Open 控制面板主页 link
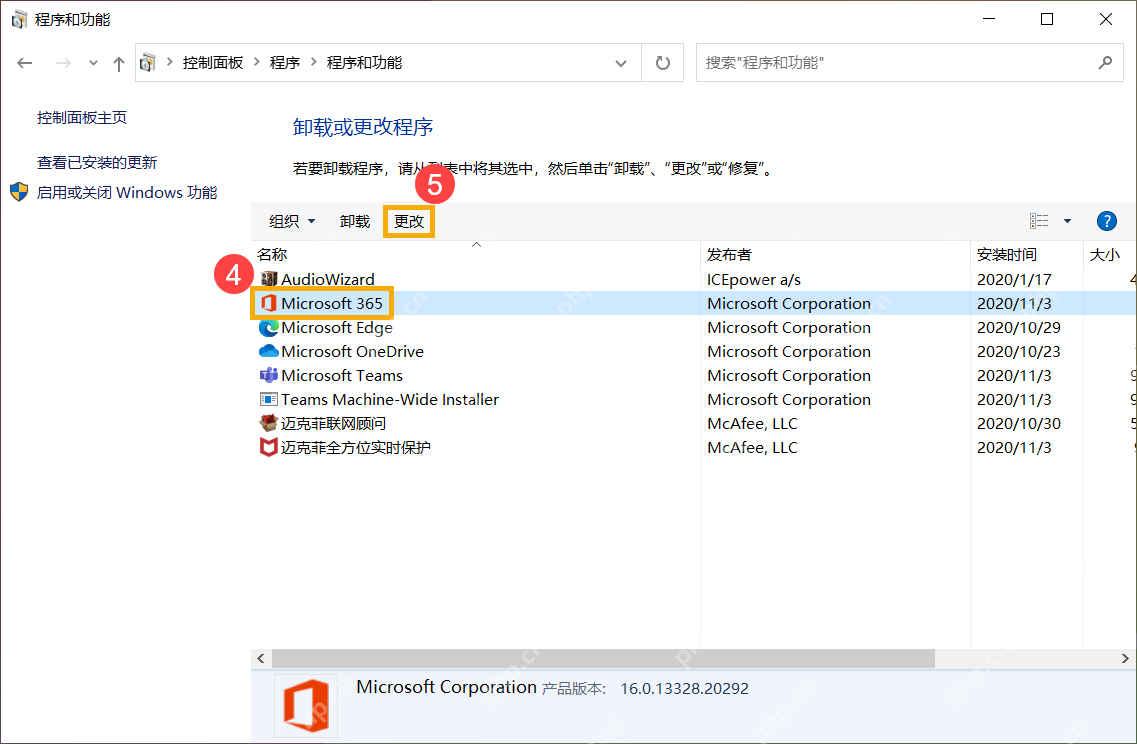Image resolution: width=1137 pixels, height=744 pixels. 82,117
